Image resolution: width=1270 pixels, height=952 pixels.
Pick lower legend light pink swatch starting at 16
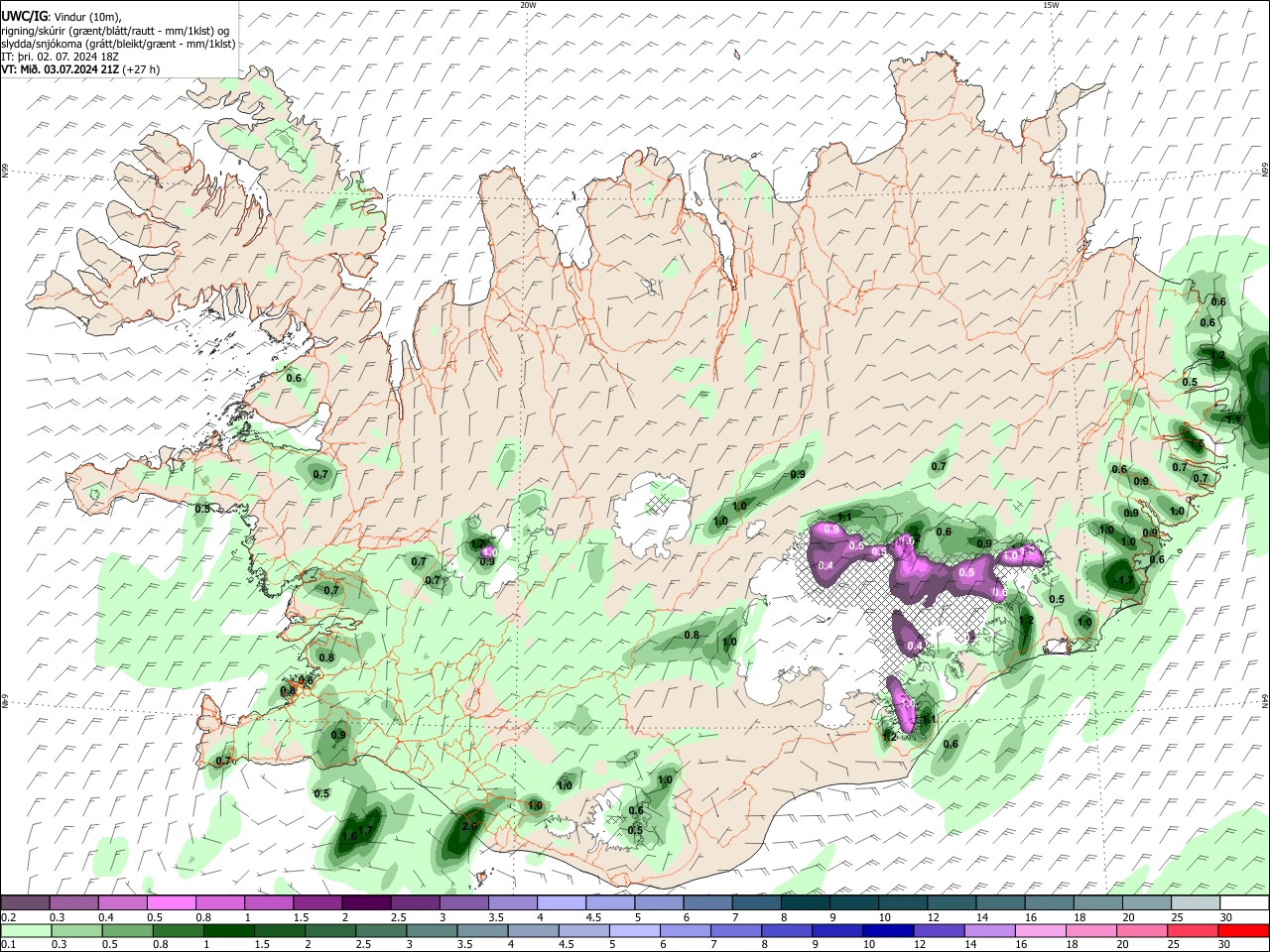click(x=1041, y=931)
